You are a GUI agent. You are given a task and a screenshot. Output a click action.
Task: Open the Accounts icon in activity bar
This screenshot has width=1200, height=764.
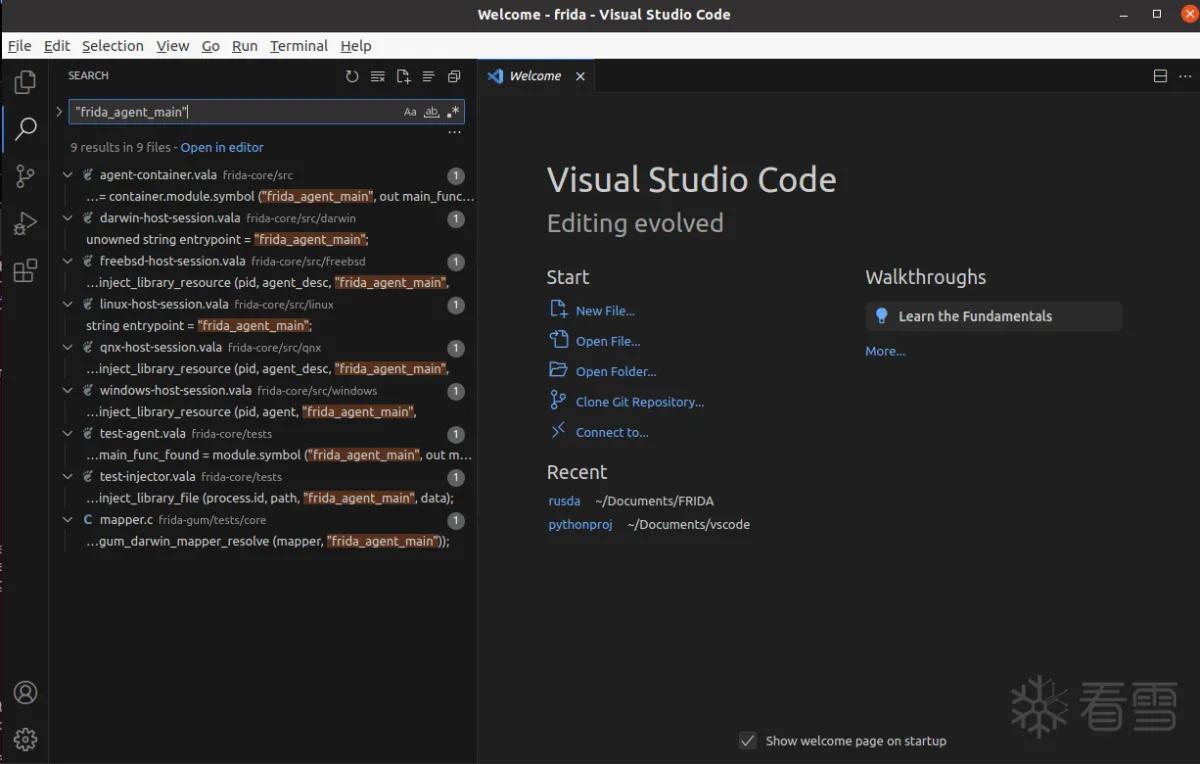click(26, 692)
